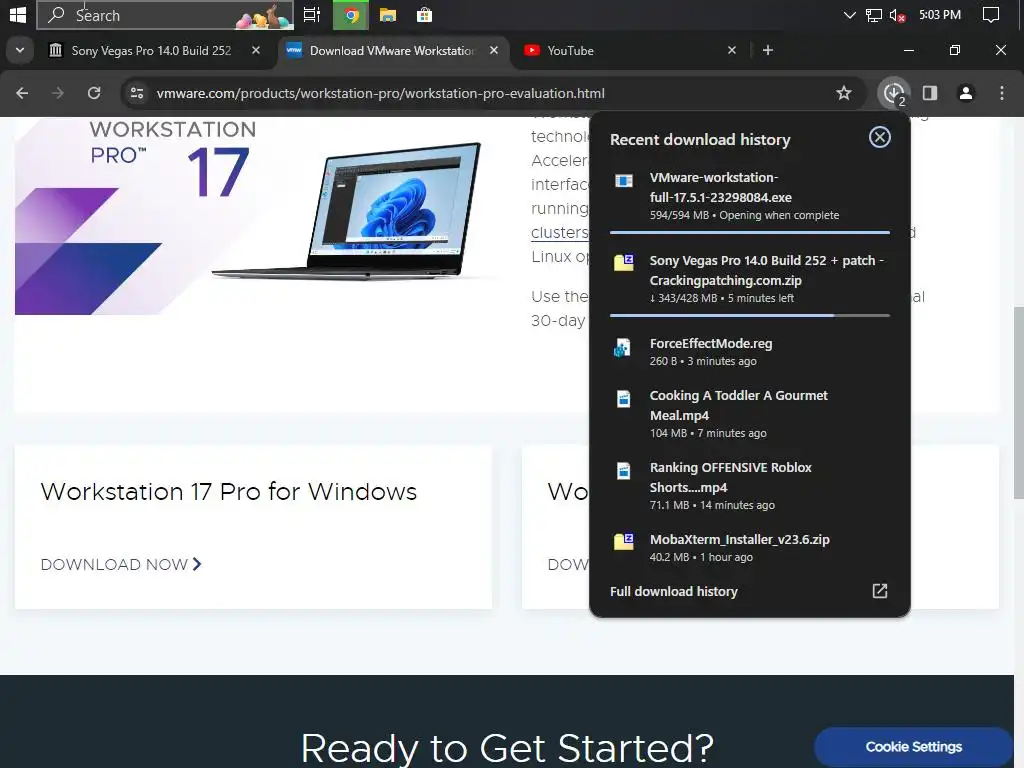Click the Cooking A Toddler mp4 file icon
The height and width of the screenshot is (768, 1024).
tap(624, 399)
